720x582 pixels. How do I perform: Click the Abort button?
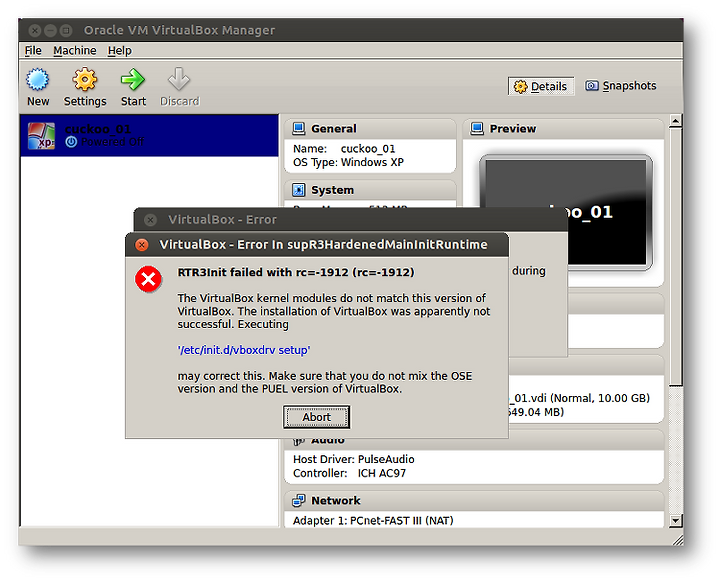pyautogui.click(x=316, y=417)
